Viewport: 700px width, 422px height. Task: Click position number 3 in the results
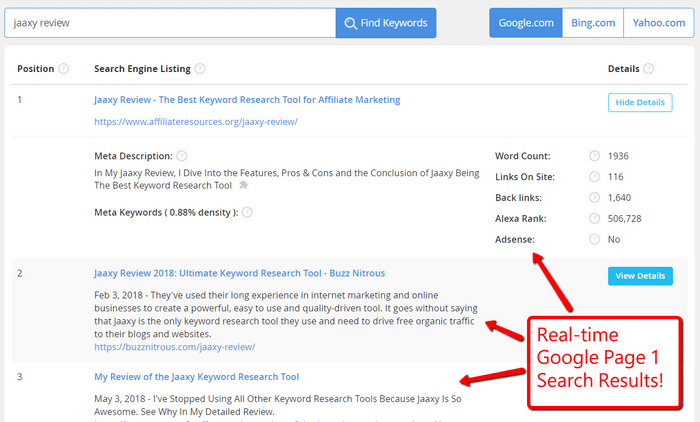[20, 376]
